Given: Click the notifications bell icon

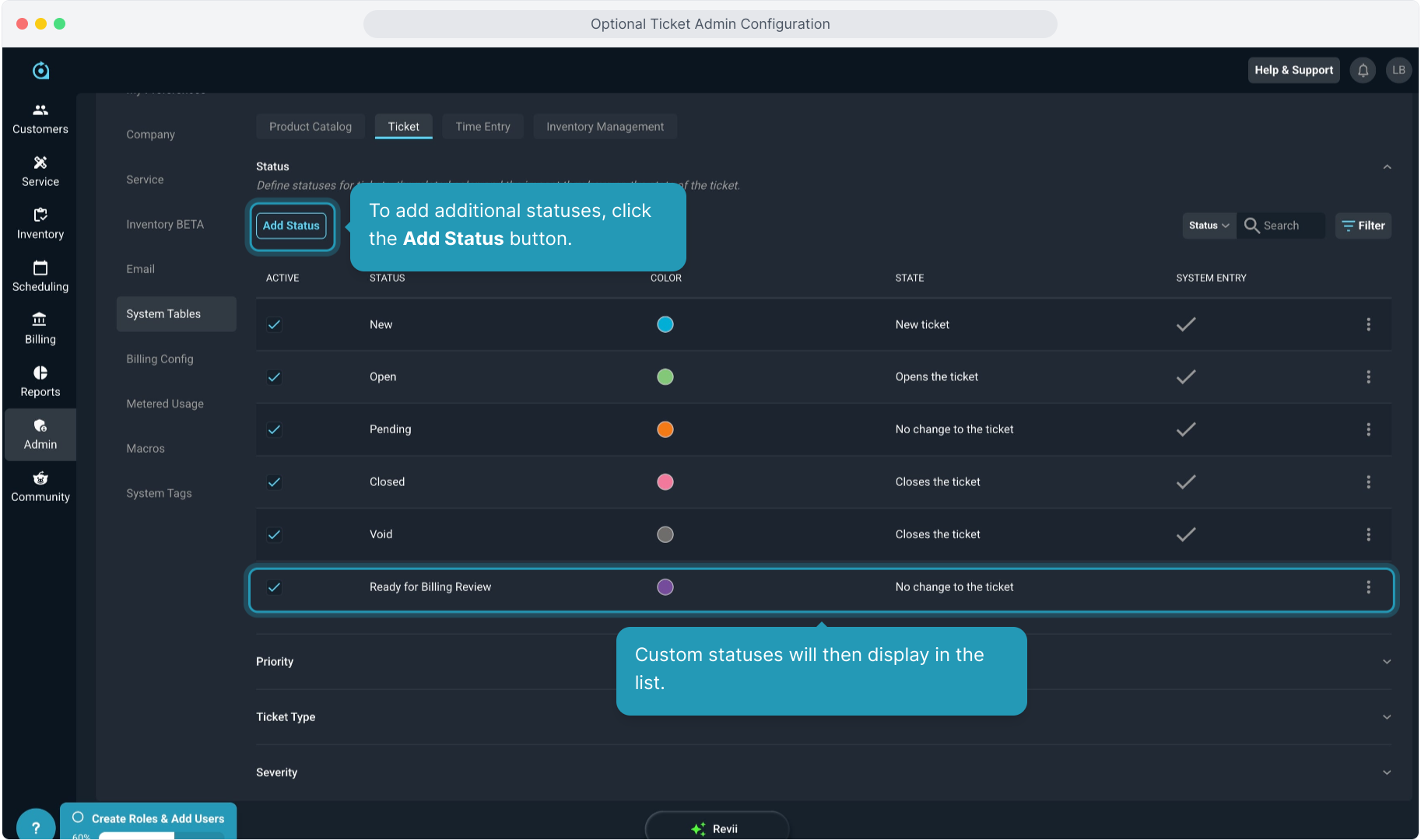Looking at the screenshot, I should (x=1363, y=70).
